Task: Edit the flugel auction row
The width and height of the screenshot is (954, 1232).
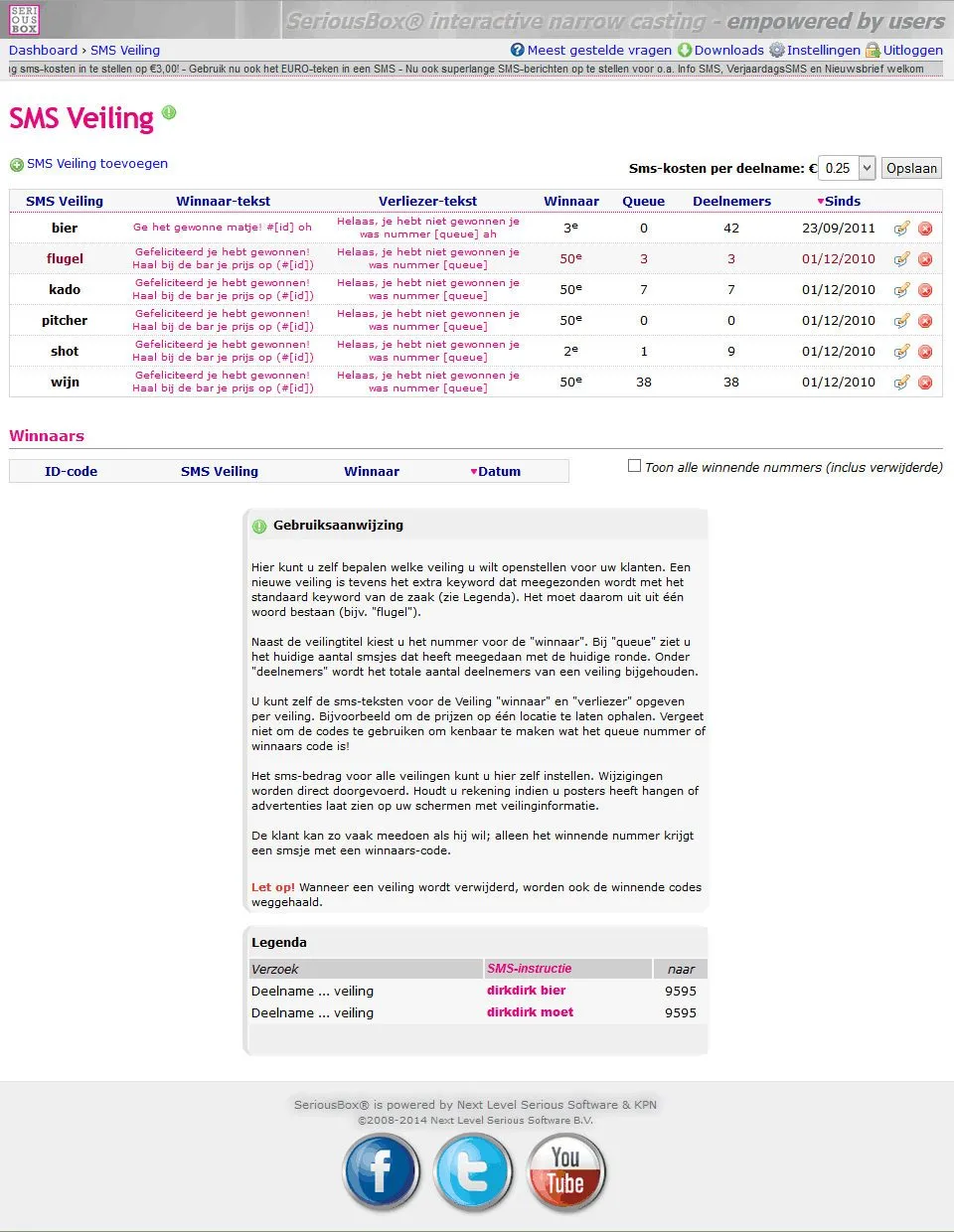Action: tap(901, 259)
